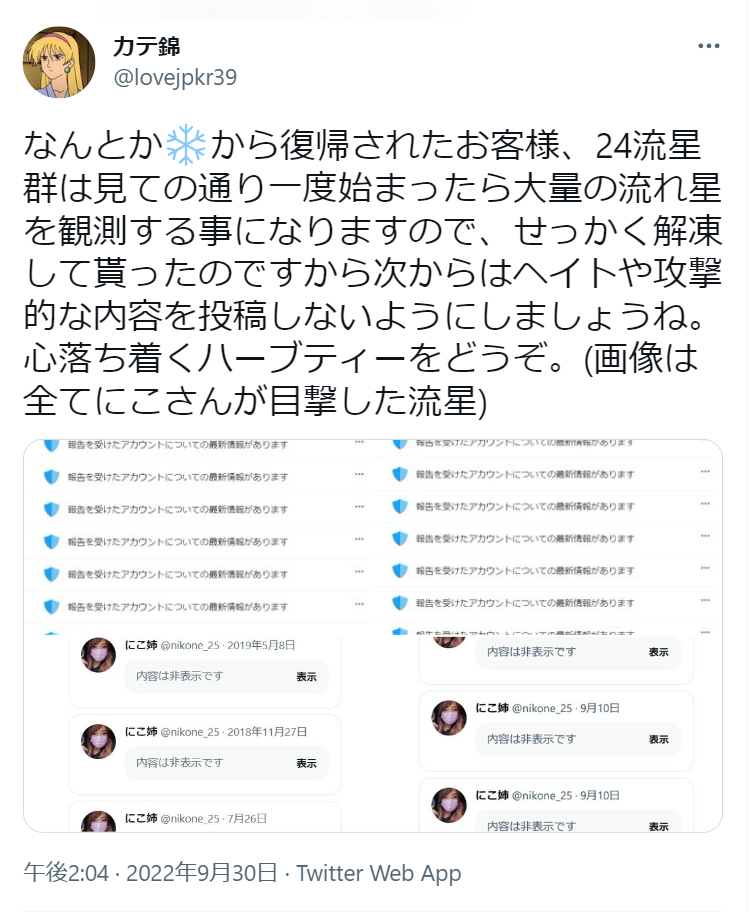
Task: Open bottom-left image with 2019年5月8日 tweet
Action: pyautogui.click(x=198, y=734)
